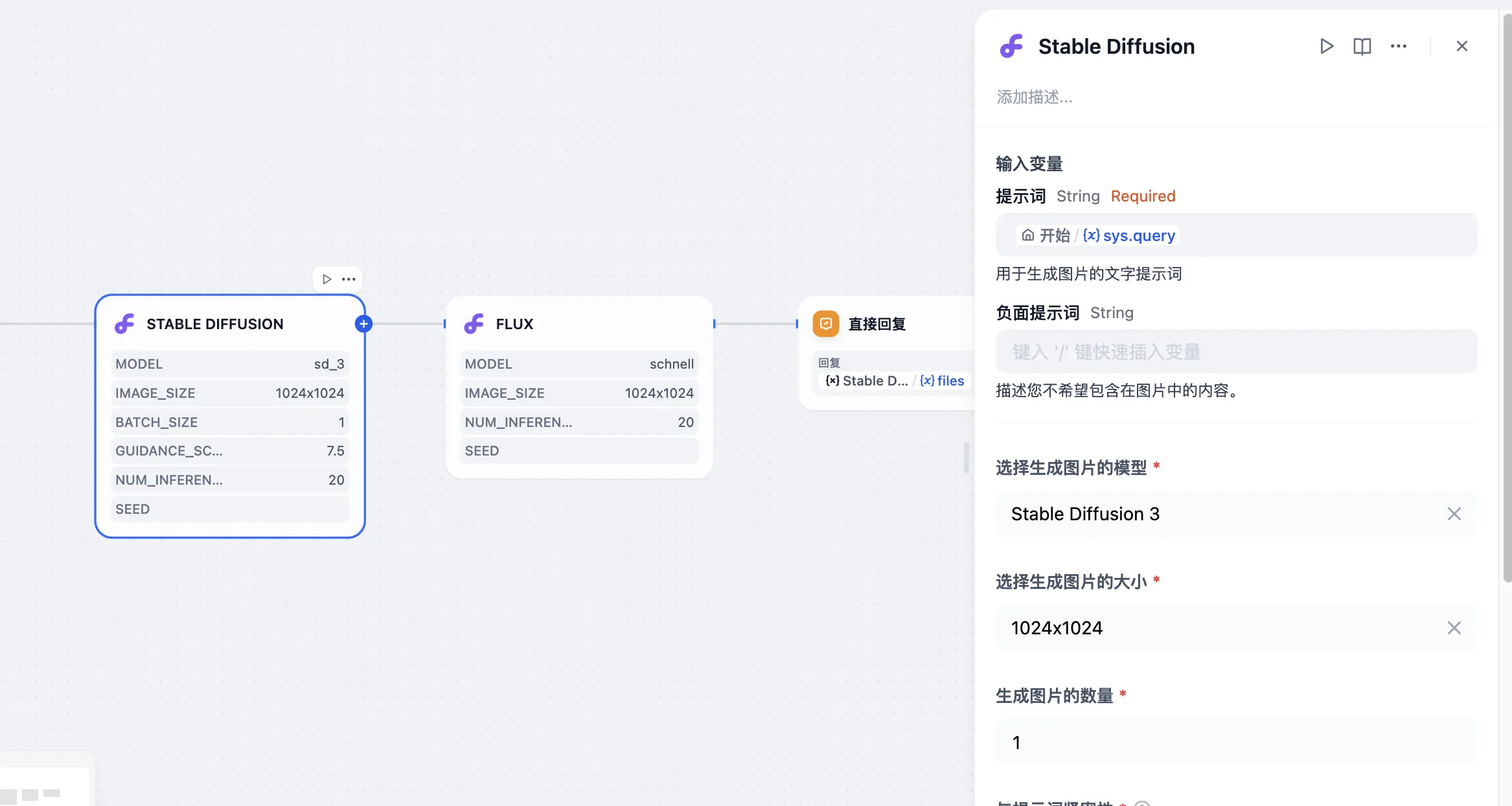Run node via play icon above Stable Diffusion
Image resolution: width=1512 pixels, height=806 pixels.
coord(327,279)
